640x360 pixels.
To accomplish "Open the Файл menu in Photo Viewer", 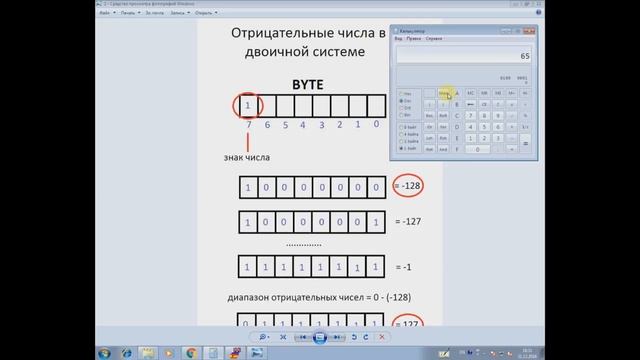I will 107,13.
